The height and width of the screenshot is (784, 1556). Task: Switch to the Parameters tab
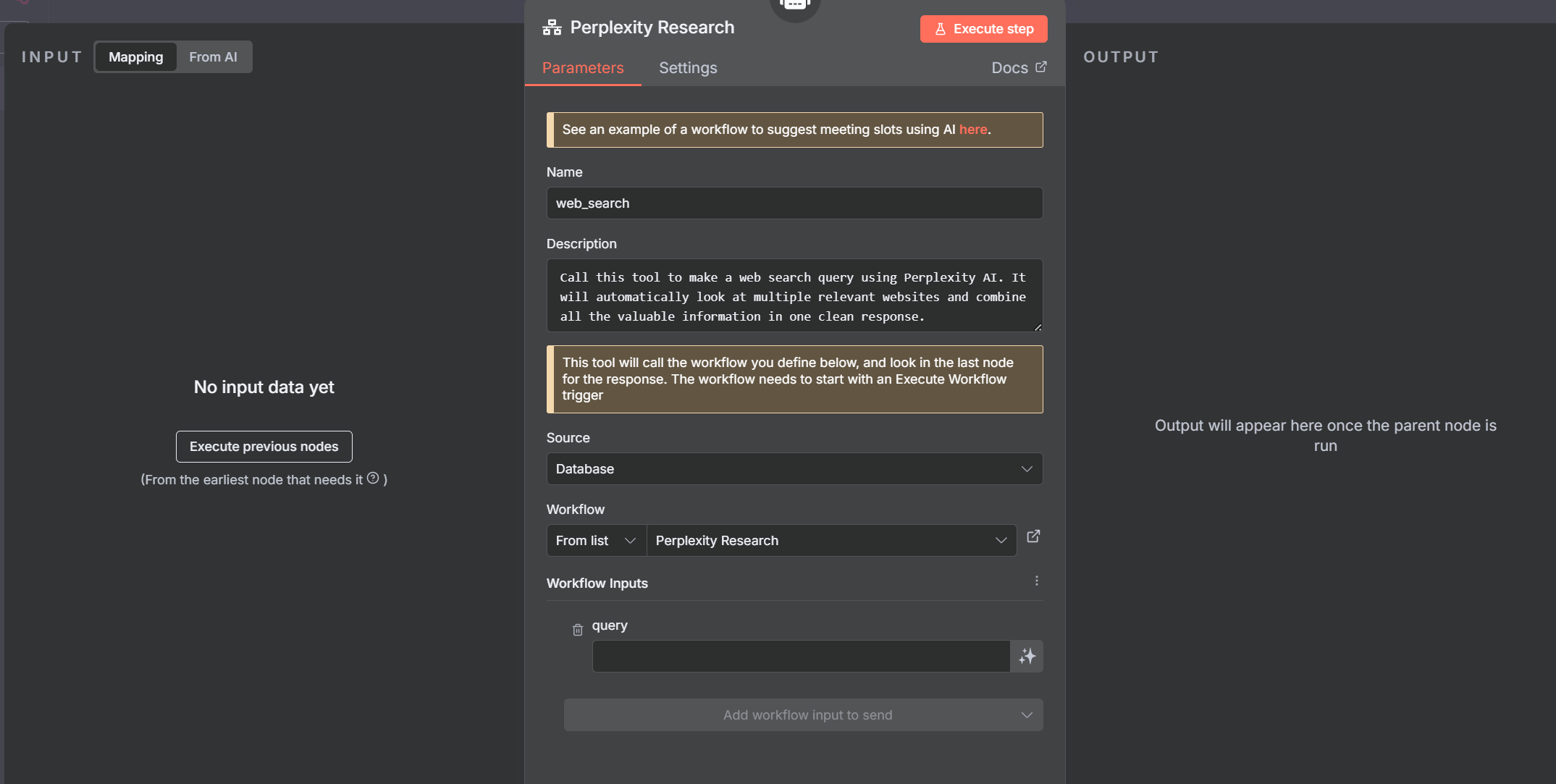tap(583, 68)
